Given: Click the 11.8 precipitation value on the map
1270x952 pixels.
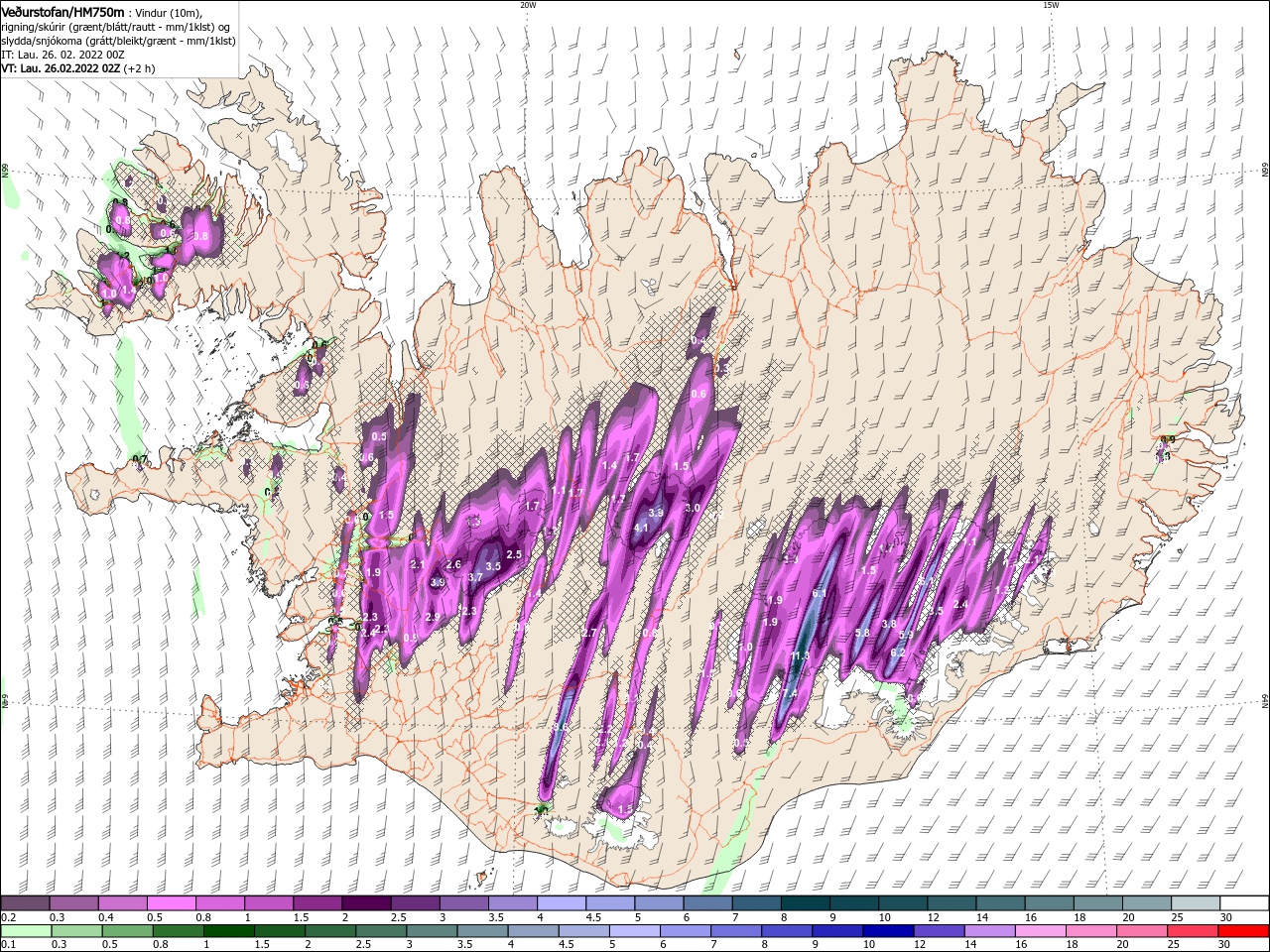Looking at the screenshot, I should 800,655.
